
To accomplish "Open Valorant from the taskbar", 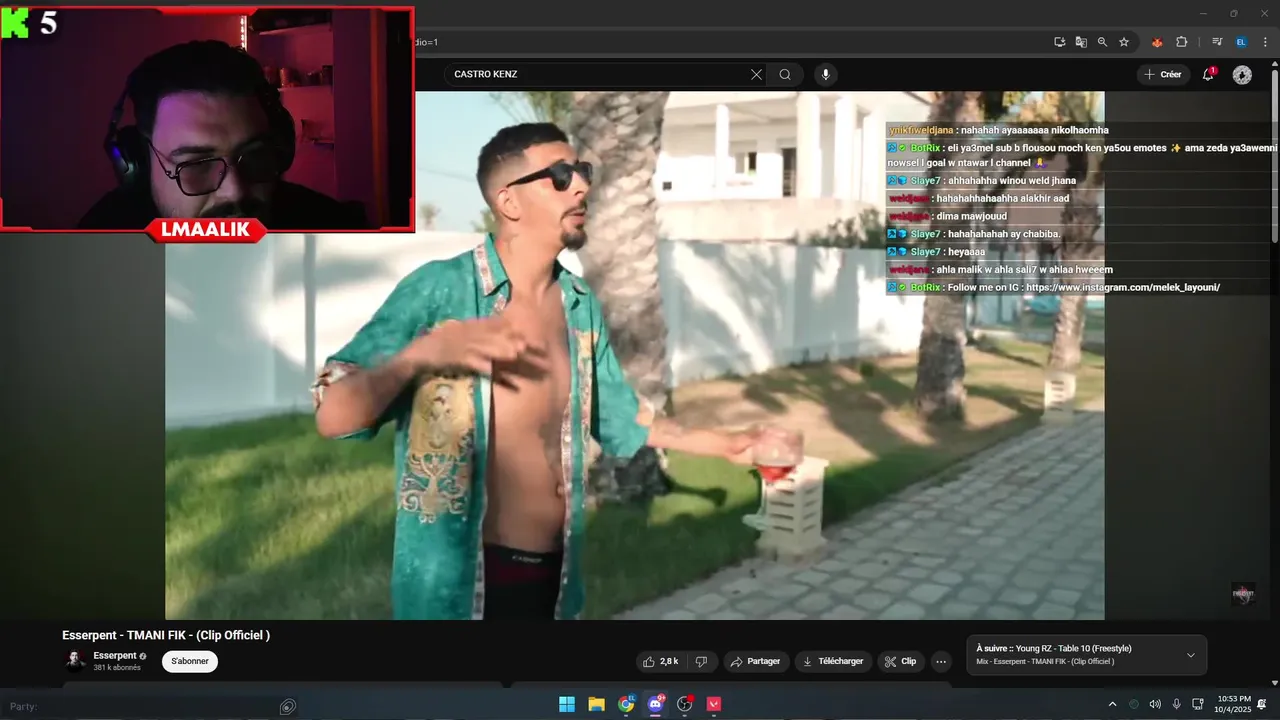I will (x=714, y=704).
